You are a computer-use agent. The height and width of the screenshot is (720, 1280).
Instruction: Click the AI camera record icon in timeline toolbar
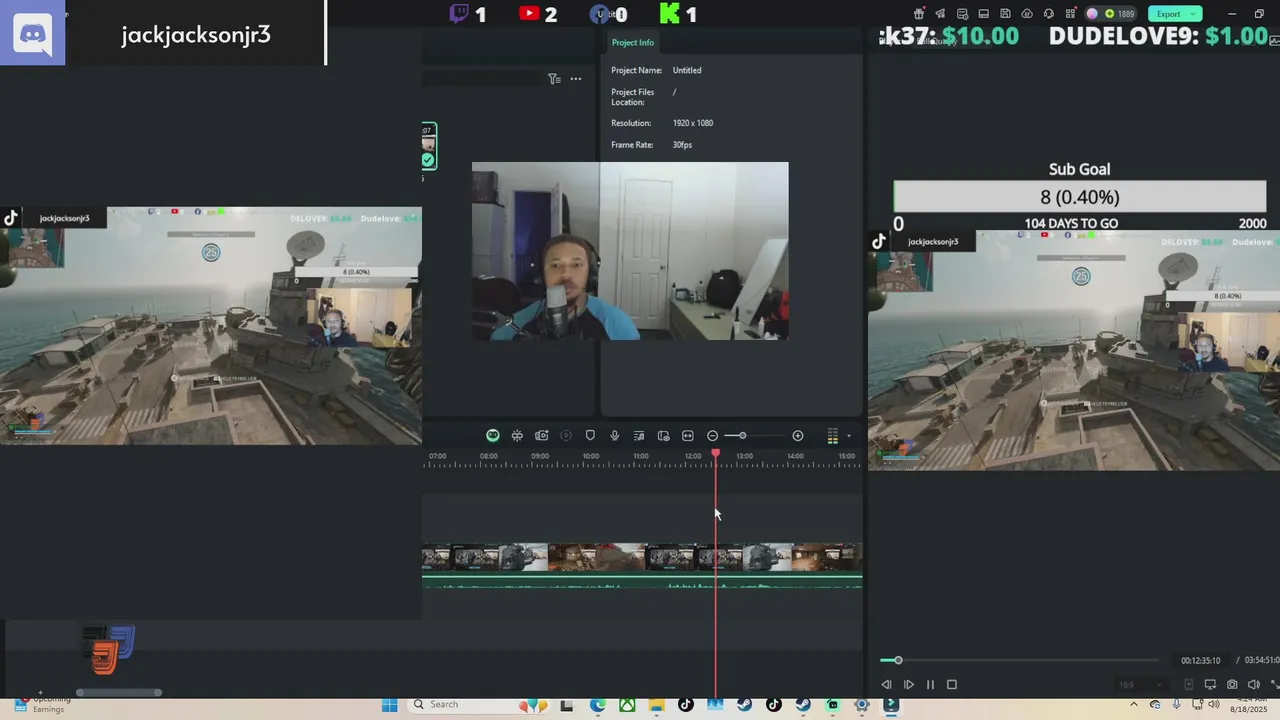click(542, 436)
